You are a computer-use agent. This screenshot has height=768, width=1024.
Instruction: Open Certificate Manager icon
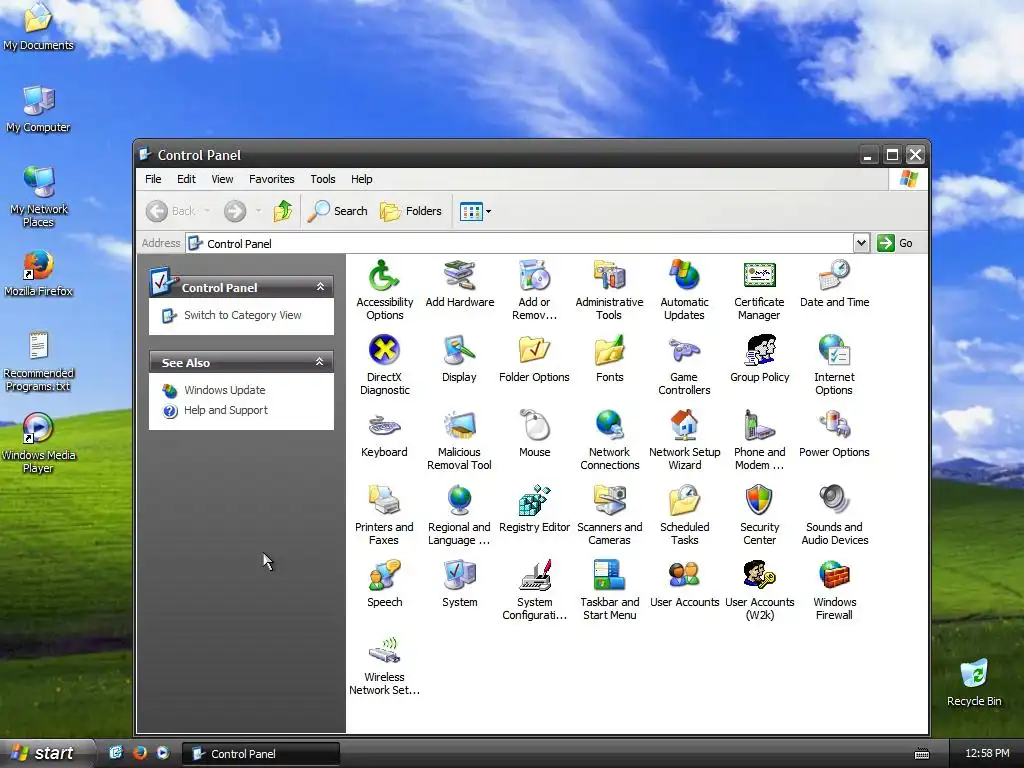pyautogui.click(x=759, y=290)
